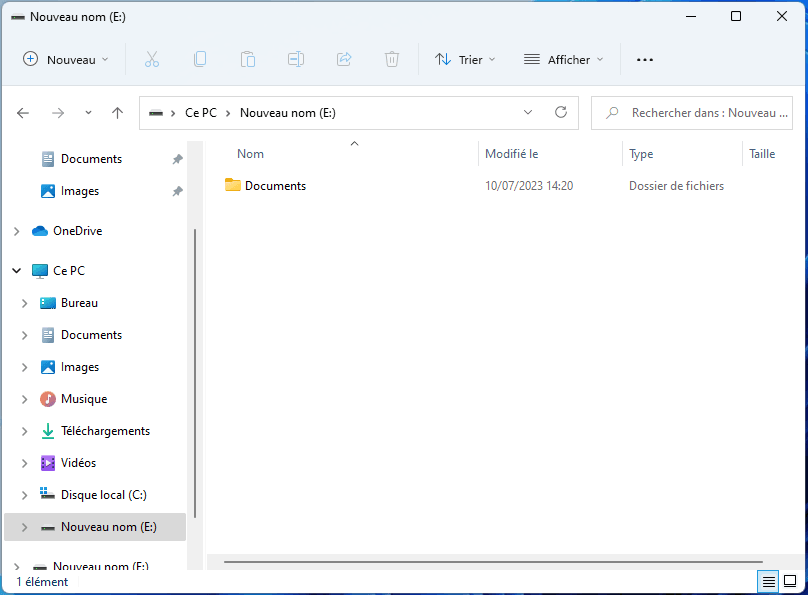The height and width of the screenshot is (595, 808).
Task: Go back with the left arrow
Action: pyautogui.click(x=23, y=113)
